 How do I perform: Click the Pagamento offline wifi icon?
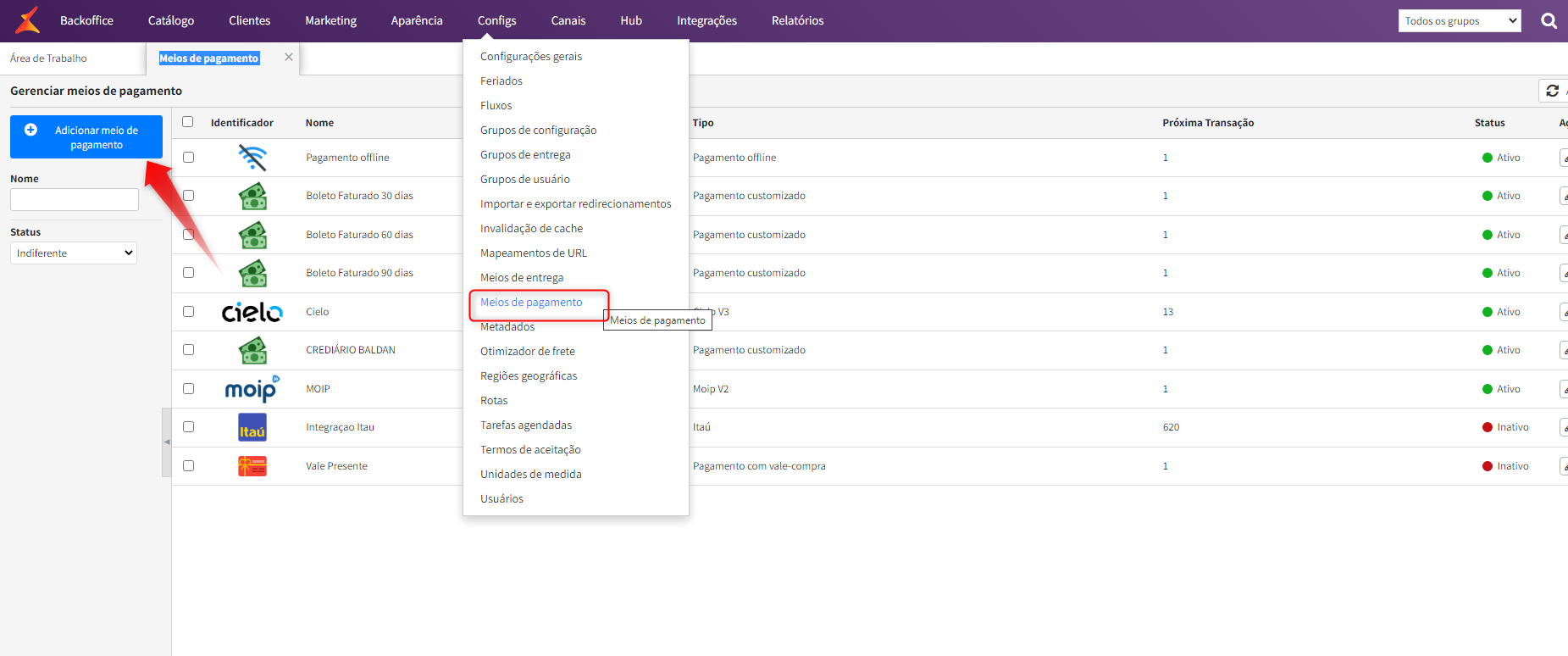pyautogui.click(x=252, y=158)
